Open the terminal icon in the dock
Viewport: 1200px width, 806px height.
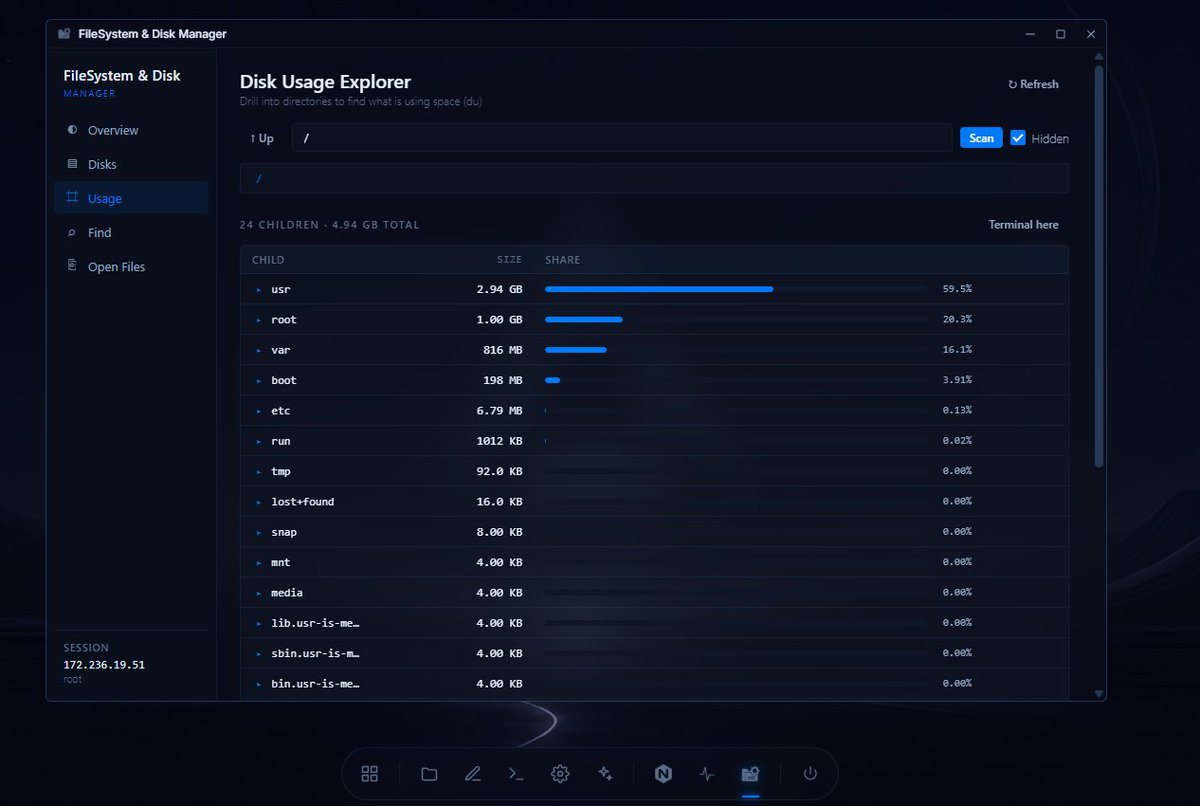click(x=516, y=774)
